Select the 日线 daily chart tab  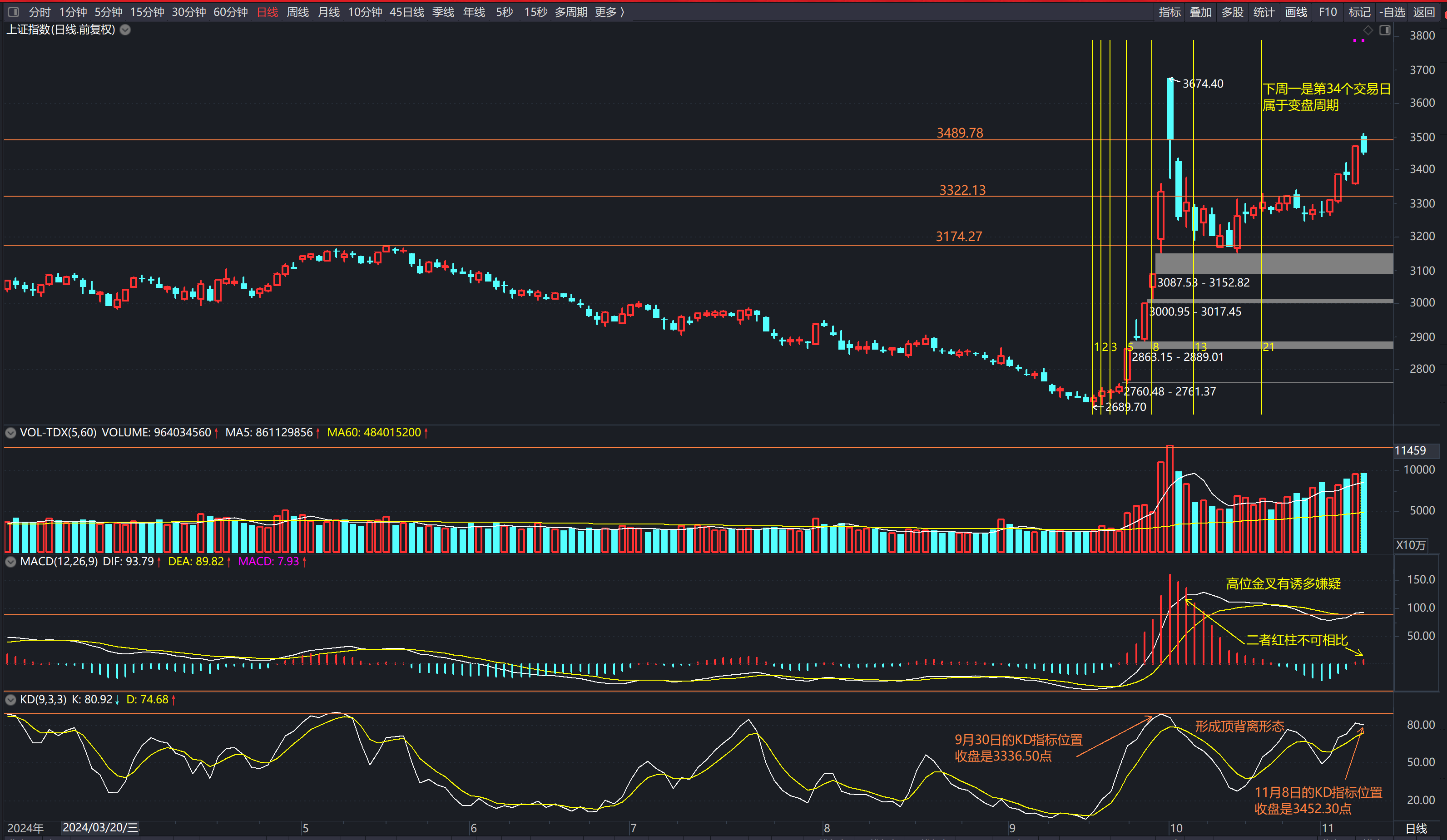267,11
